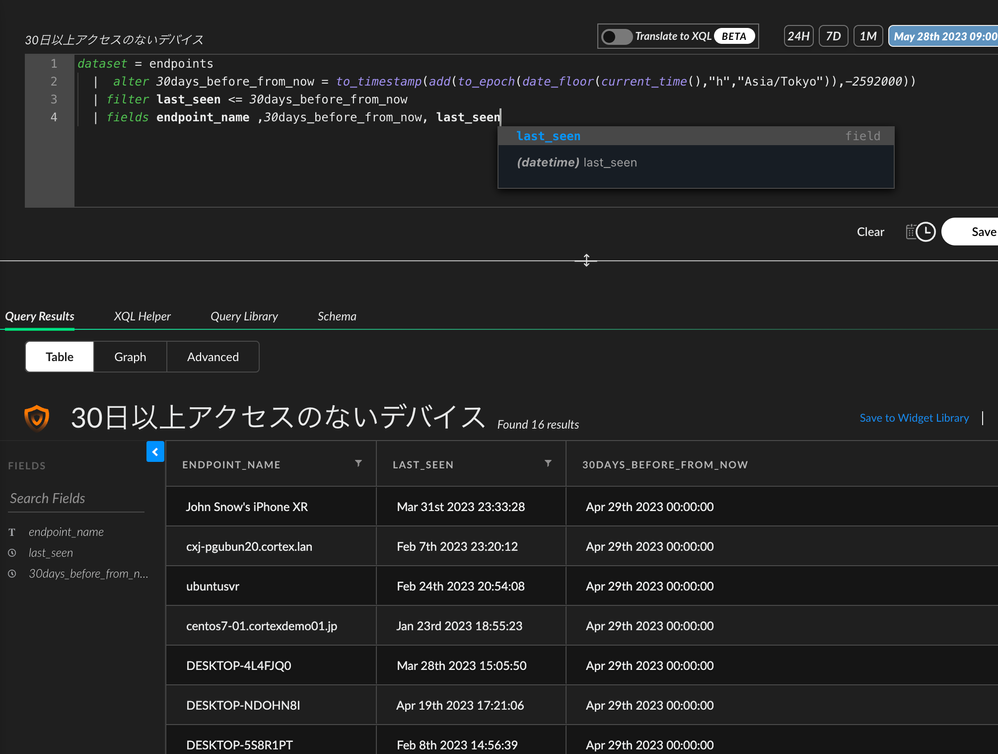This screenshot has height=754, width=998.
Task: Click the clock icon beside last_seen field
Action: coord(12,553)
